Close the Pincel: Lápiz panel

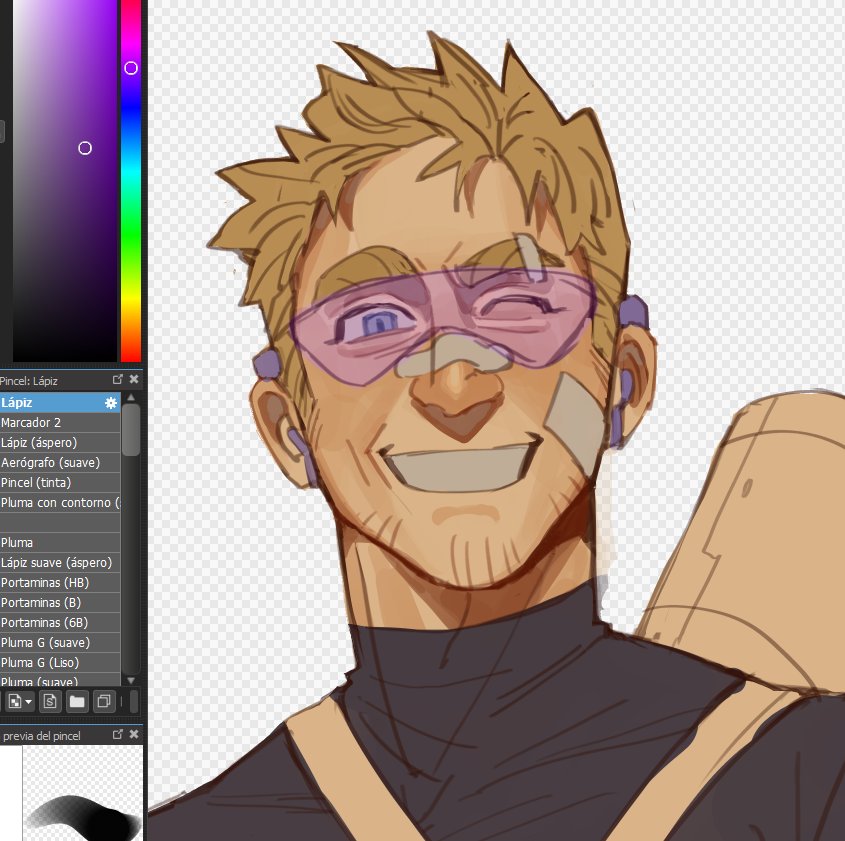[134, 379]
